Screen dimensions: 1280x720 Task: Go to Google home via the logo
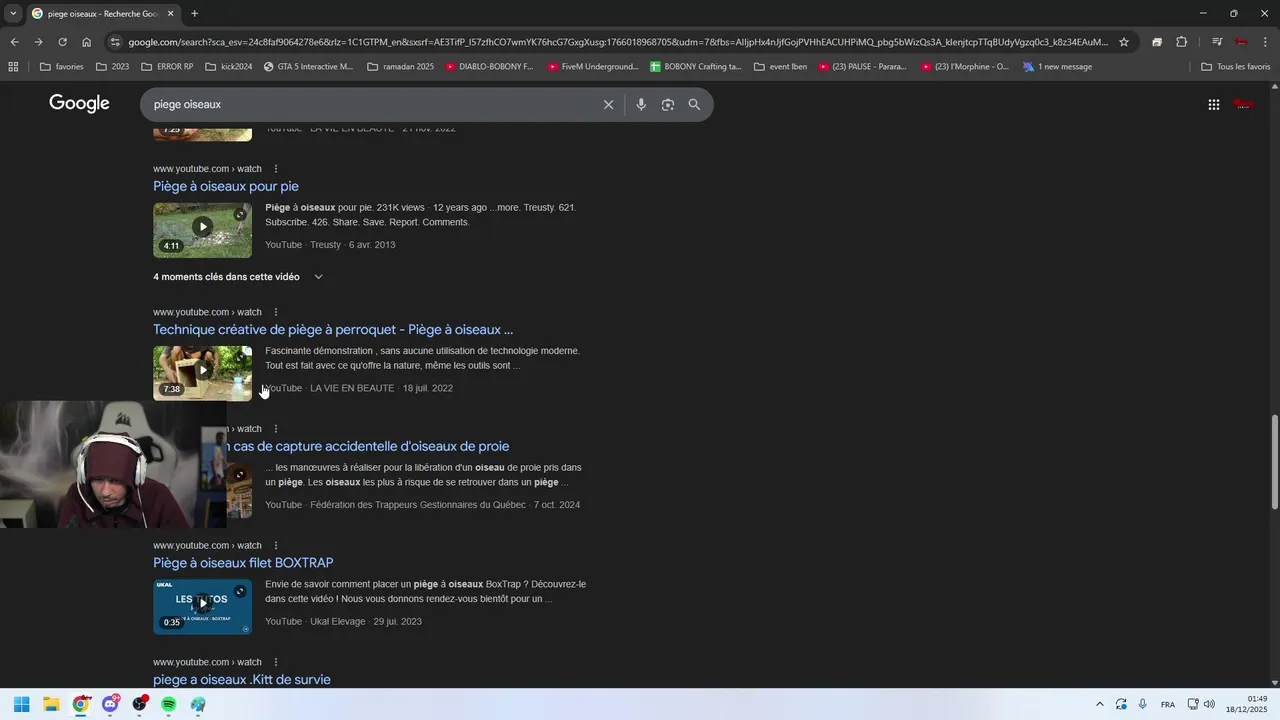pyautogui.click(x=79, y=104)
